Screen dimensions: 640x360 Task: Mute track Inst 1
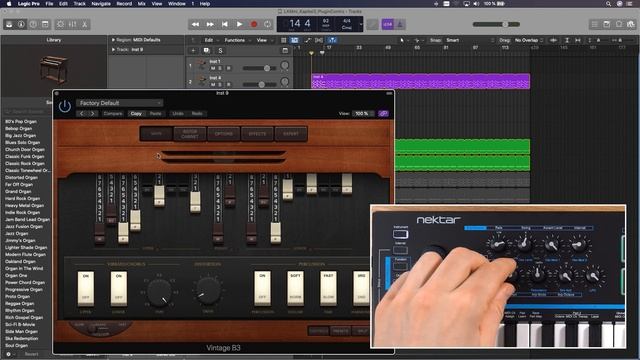coord(213,68)
